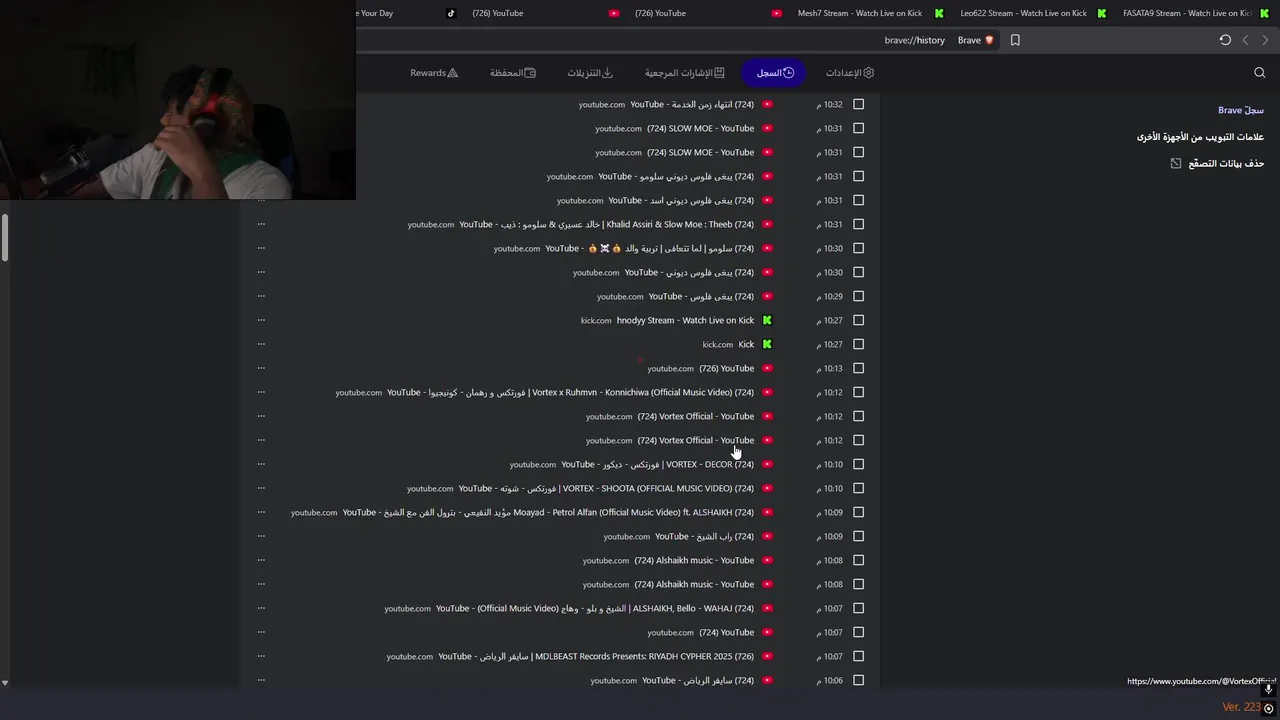
Task: Click YouTube favicon on ALSHAIKH, Bello - WAHAJ row
Action: point(767,608)
